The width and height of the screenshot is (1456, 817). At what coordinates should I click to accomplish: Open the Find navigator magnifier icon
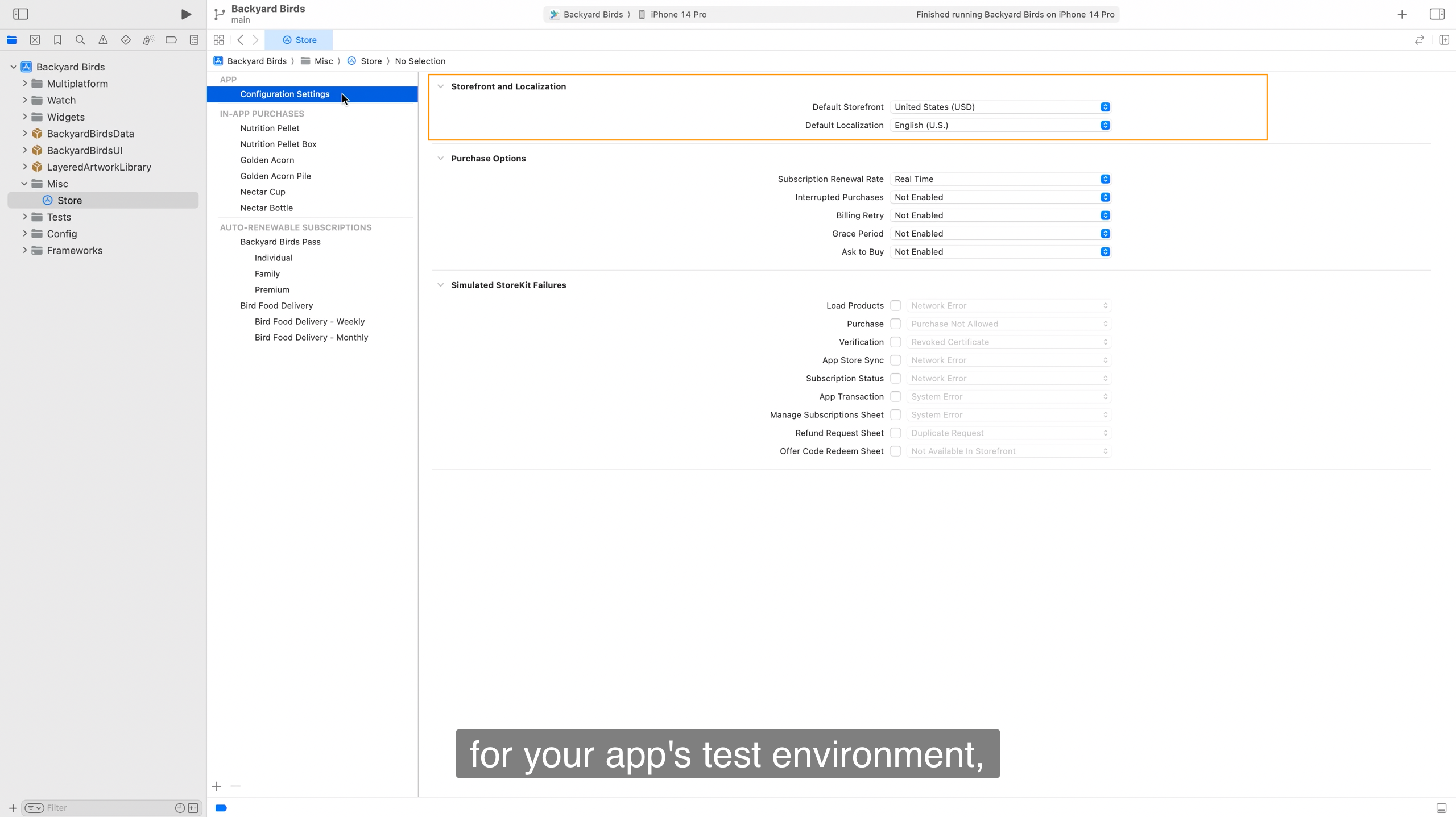(x=80, y=40)
